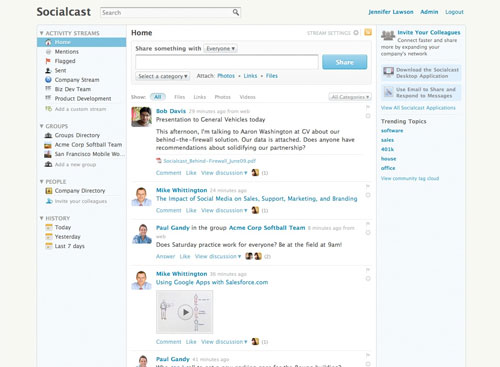This screenshot has width=500, height=367.
Task: Click into the Search field
Action: click(x=166, y=13)
